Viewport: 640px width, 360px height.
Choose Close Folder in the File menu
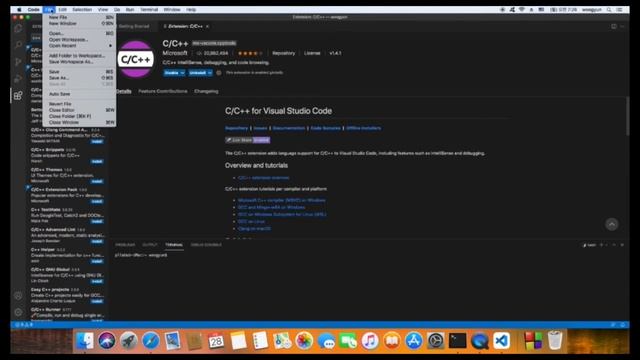click(79, 116)
